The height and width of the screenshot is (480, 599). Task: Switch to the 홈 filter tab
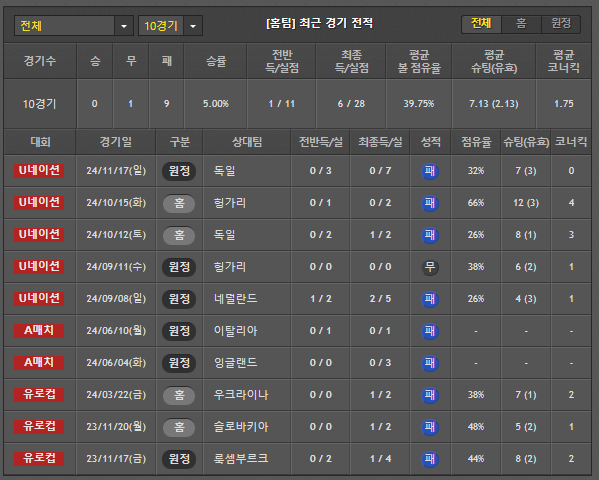521,24
